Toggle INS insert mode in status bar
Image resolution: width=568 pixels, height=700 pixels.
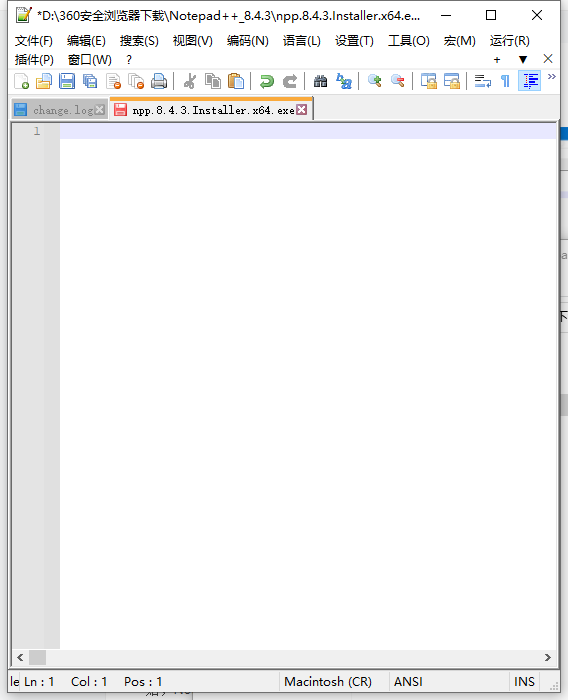(524, 682)
